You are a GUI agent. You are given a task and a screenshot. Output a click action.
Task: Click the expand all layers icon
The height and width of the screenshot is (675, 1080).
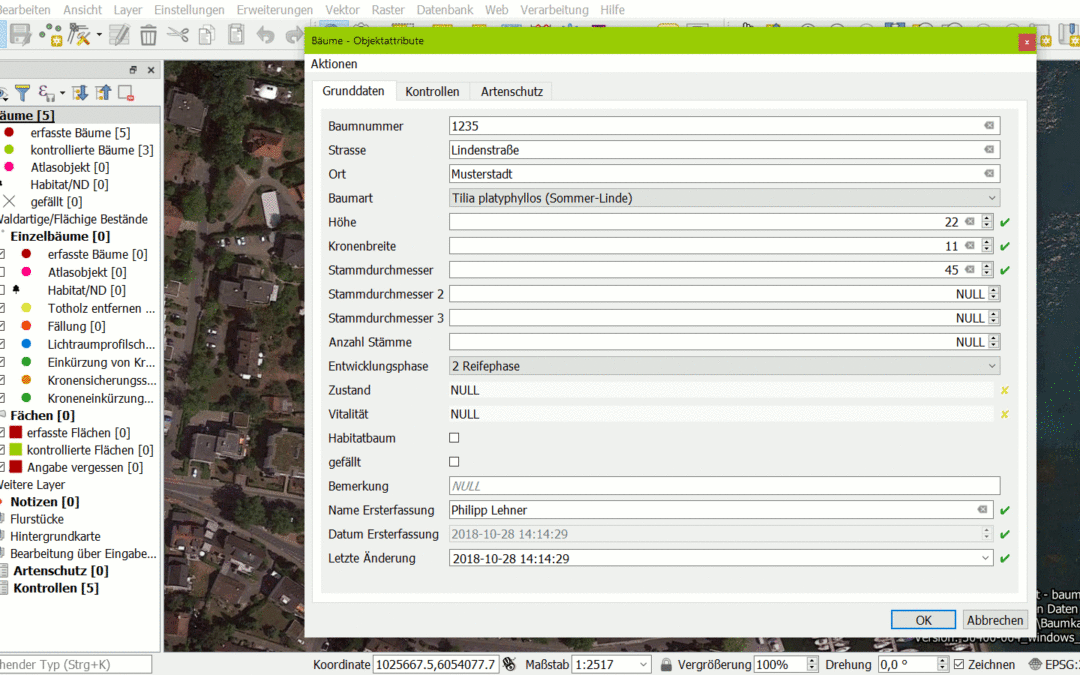[81, 93]
